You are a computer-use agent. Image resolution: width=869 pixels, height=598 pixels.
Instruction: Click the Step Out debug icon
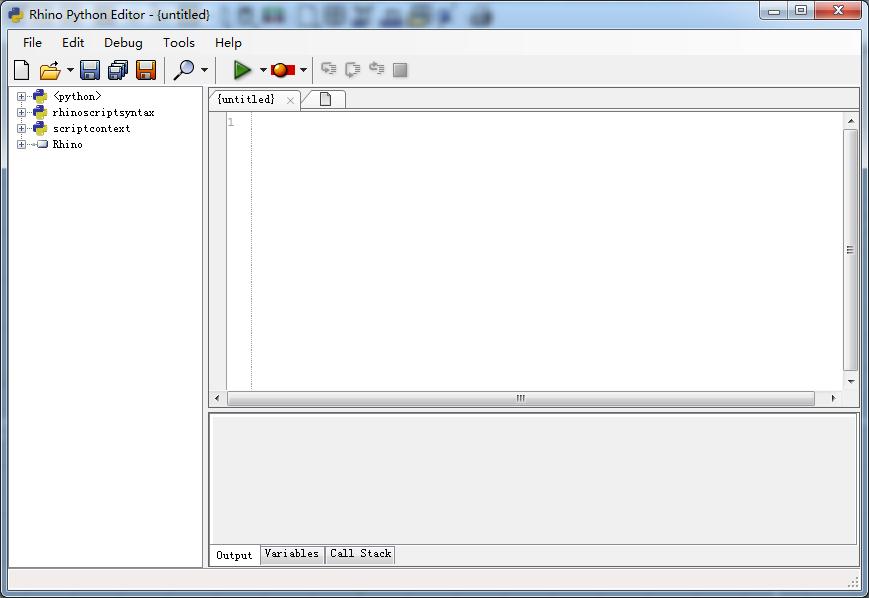377,69
